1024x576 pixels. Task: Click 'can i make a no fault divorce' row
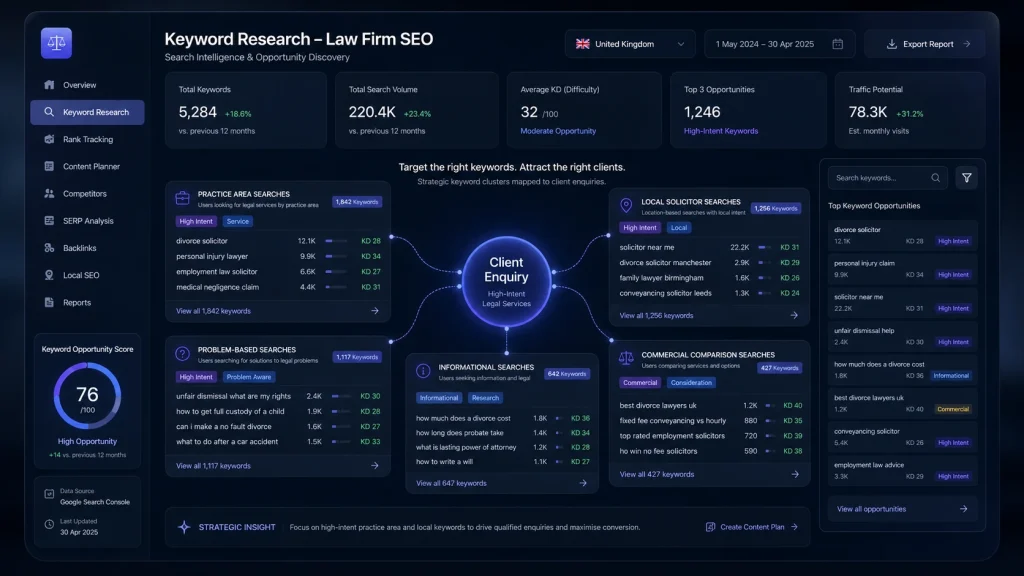click(278, 426)
